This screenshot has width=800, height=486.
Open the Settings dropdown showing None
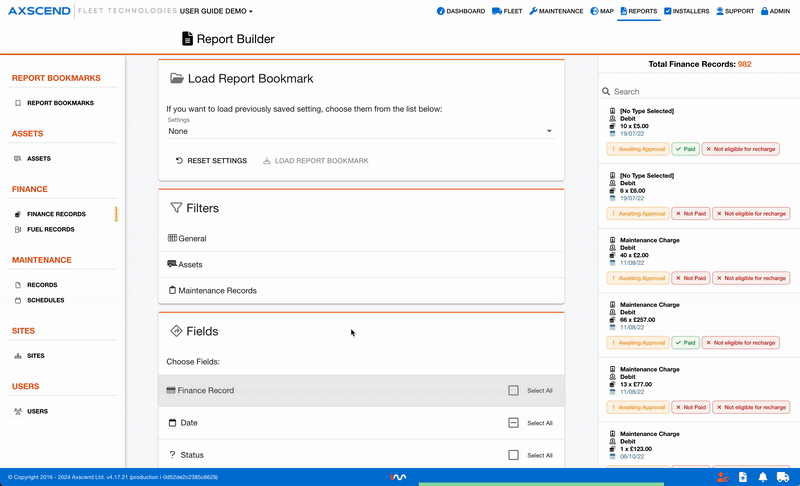click(360, 131)
